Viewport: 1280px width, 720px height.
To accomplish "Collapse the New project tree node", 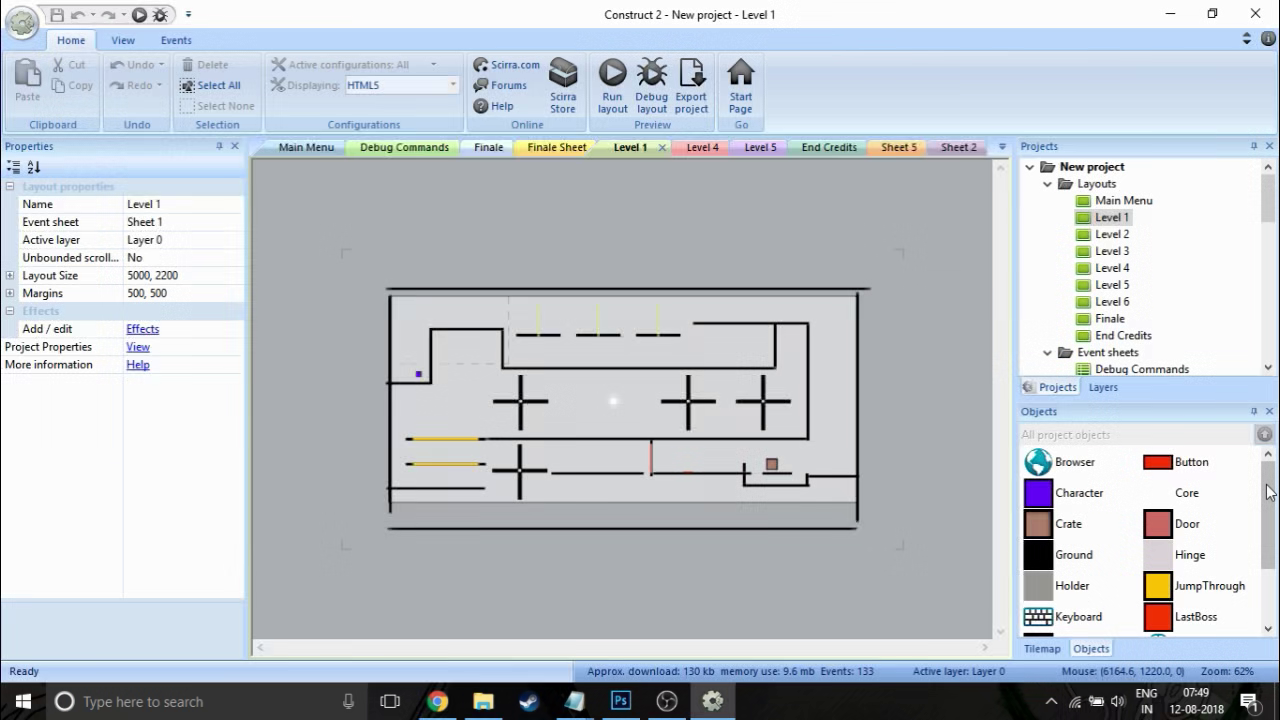I will tap(1030, 167).
